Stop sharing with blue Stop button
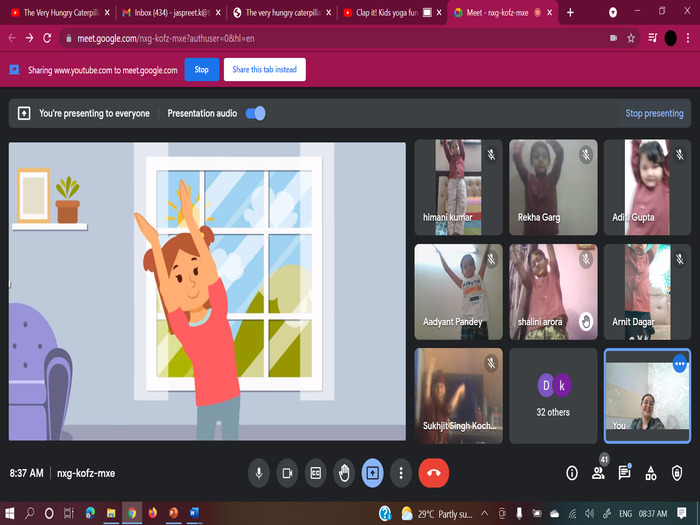The height and width of the screenshot is (525, 700). (202, 70)
